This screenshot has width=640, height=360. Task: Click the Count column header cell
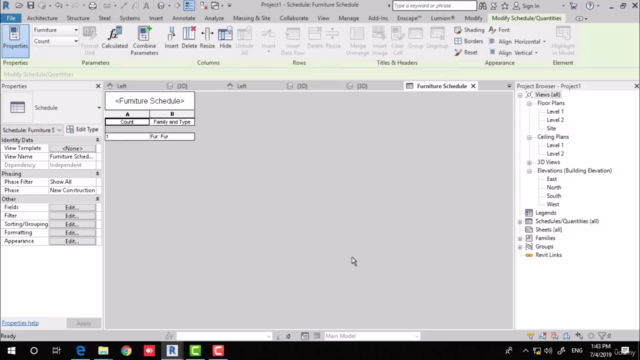coord(127,122)
